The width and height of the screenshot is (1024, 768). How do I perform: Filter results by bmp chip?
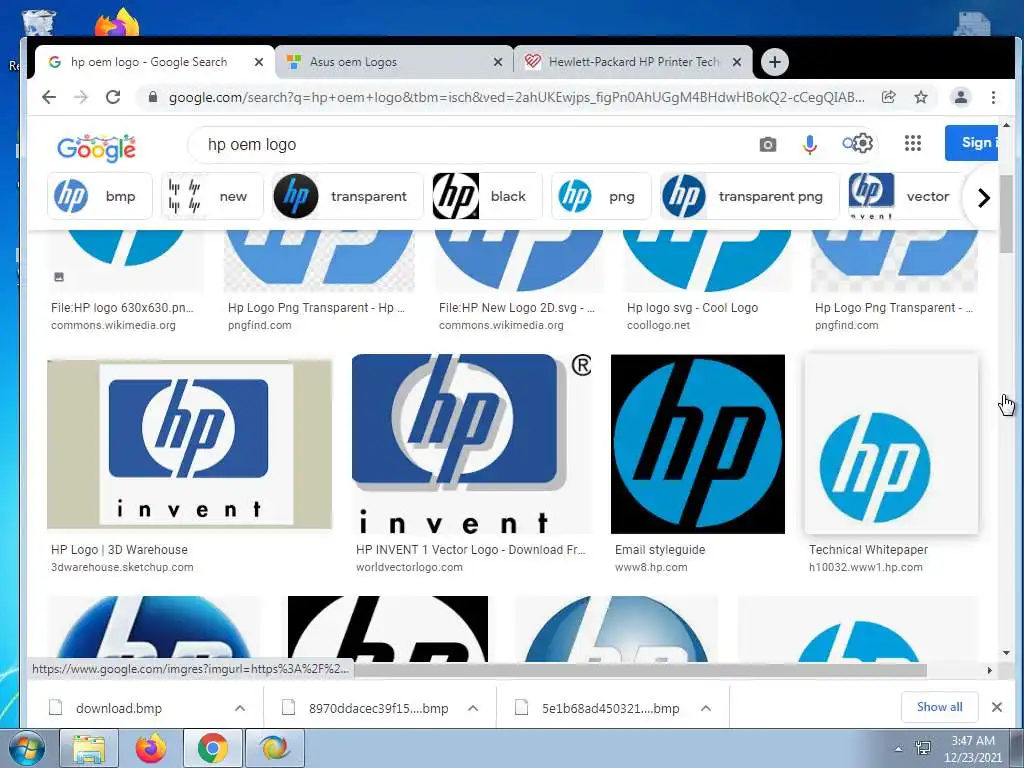100,196
